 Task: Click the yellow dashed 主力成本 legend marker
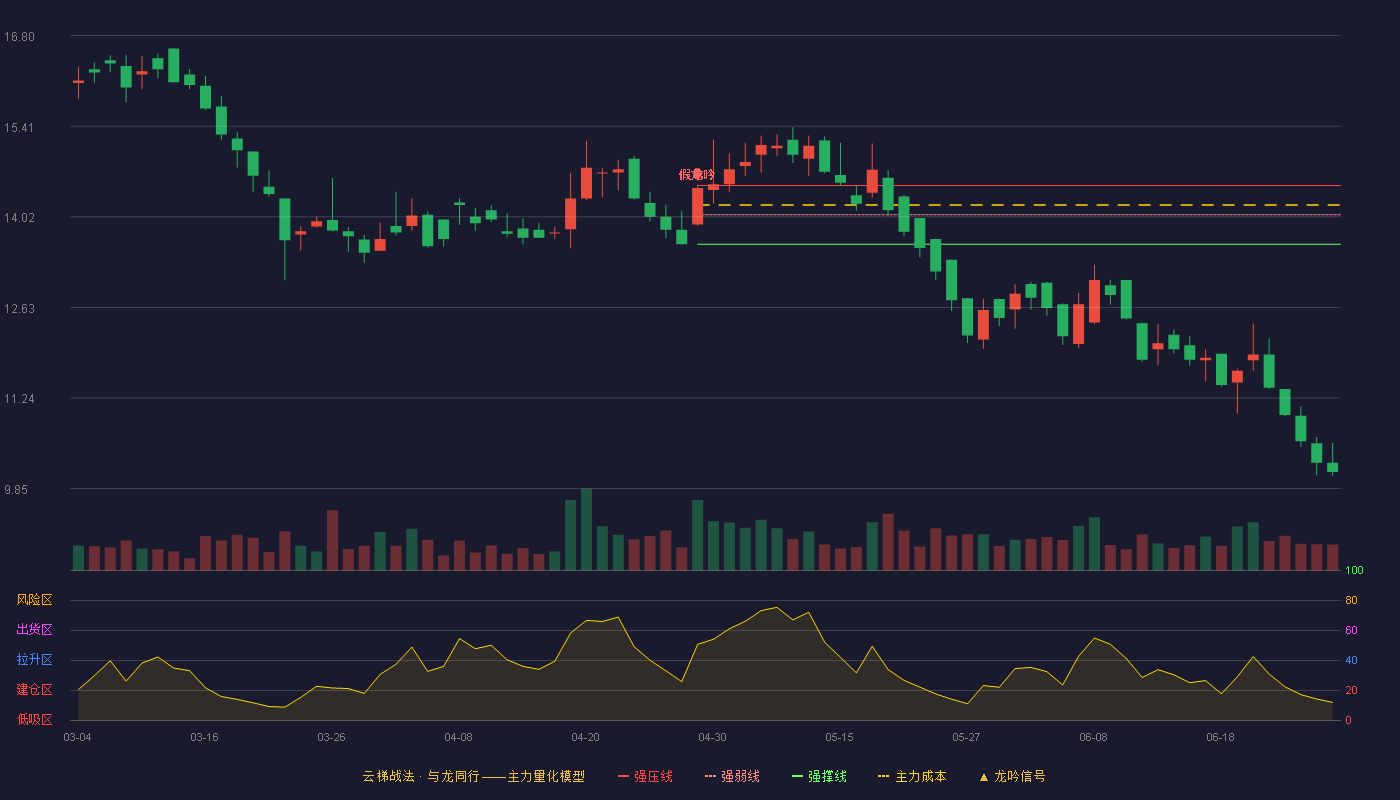coord(884,776)
